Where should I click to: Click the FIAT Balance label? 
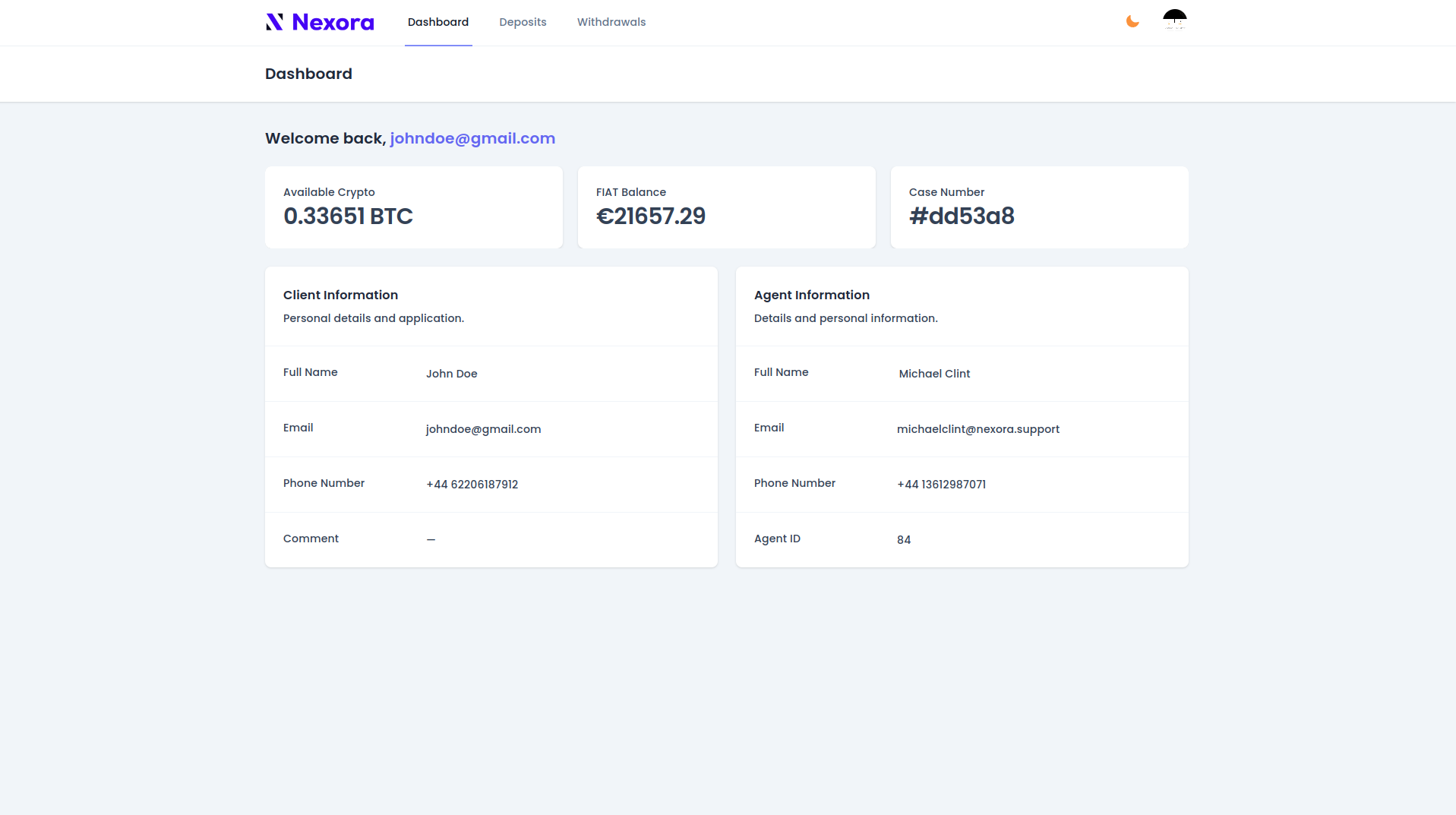(x=631, y=192)
